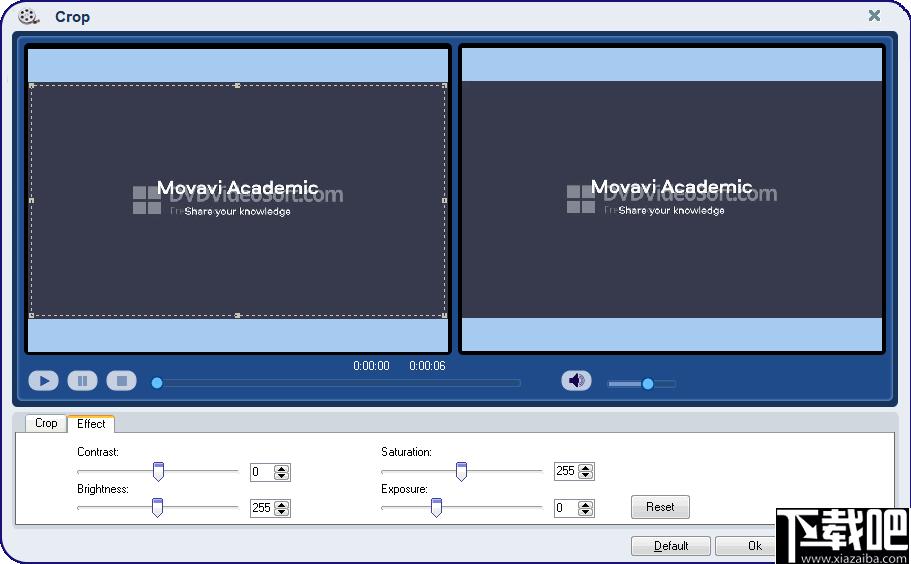Click the bottom-center crop selection handle
Screen dimensions: 911x564
[x=237, y=315]
